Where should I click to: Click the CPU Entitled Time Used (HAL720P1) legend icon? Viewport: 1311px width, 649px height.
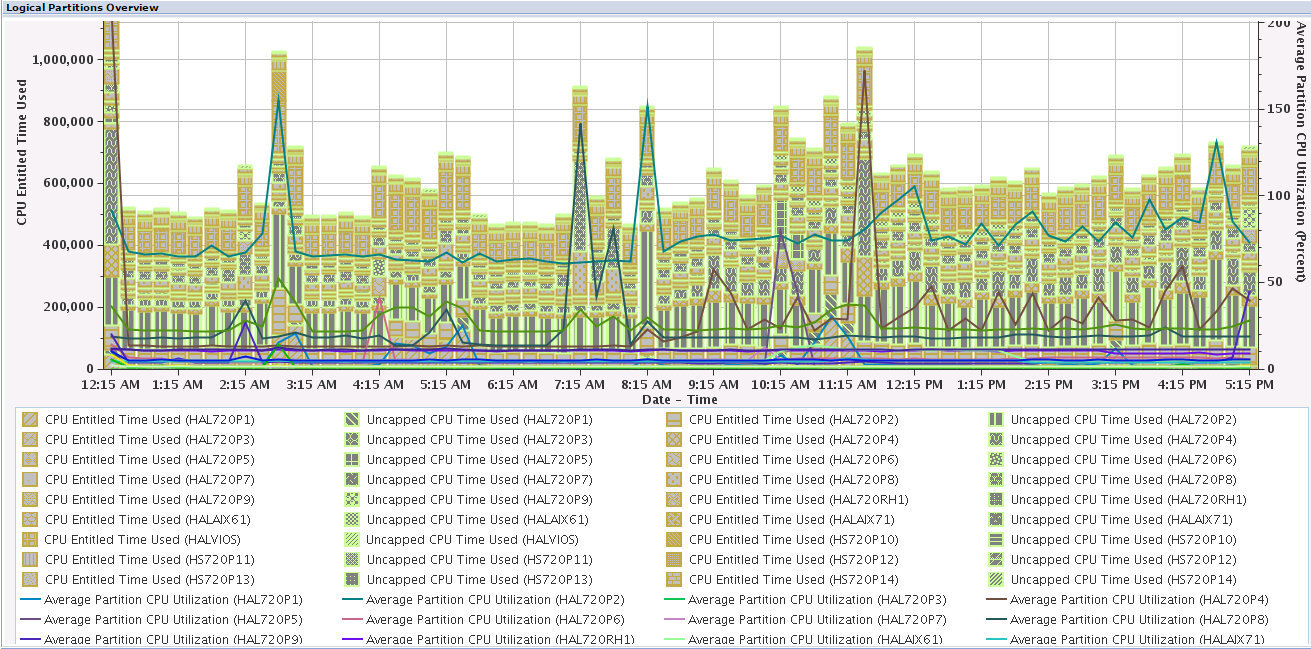point(30,420)
